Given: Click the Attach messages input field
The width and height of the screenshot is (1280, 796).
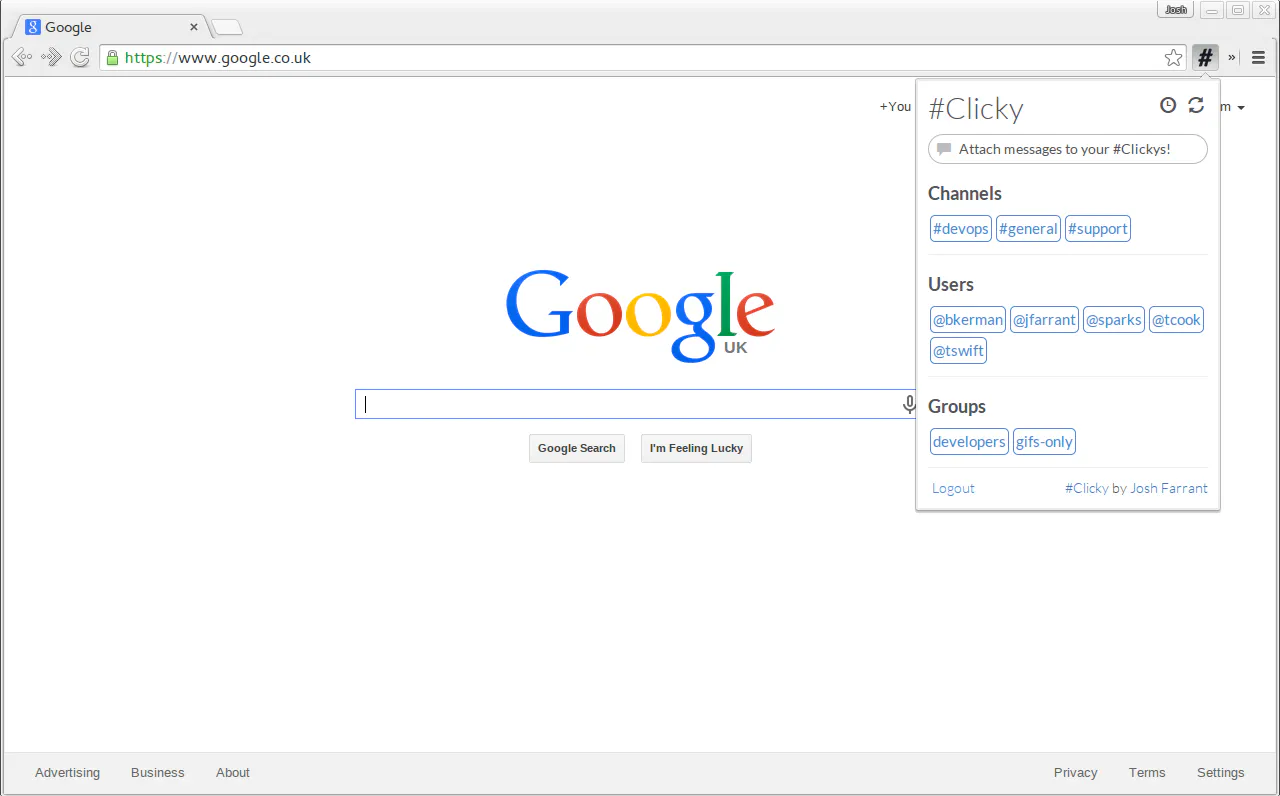Looking at the screenshot, I should click(1068, 149).
